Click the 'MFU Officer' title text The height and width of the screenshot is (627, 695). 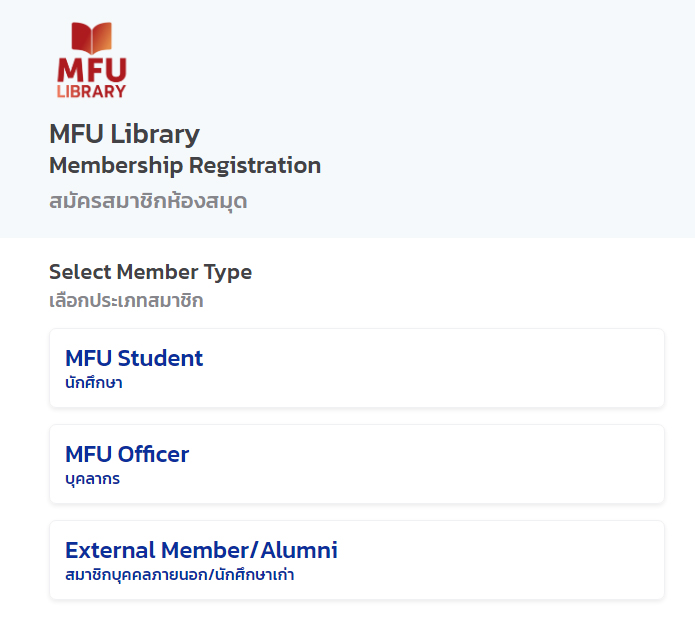pos(127,454)
